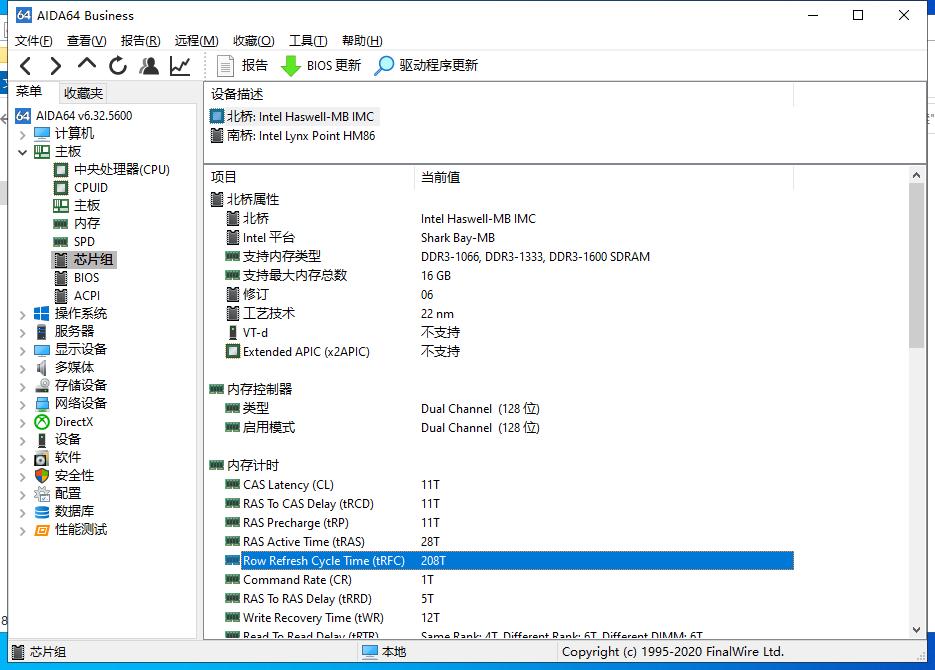Viewport: 935px width, 670px height.
Task: Expand the 设备 tree node
Action: point(23,441)
